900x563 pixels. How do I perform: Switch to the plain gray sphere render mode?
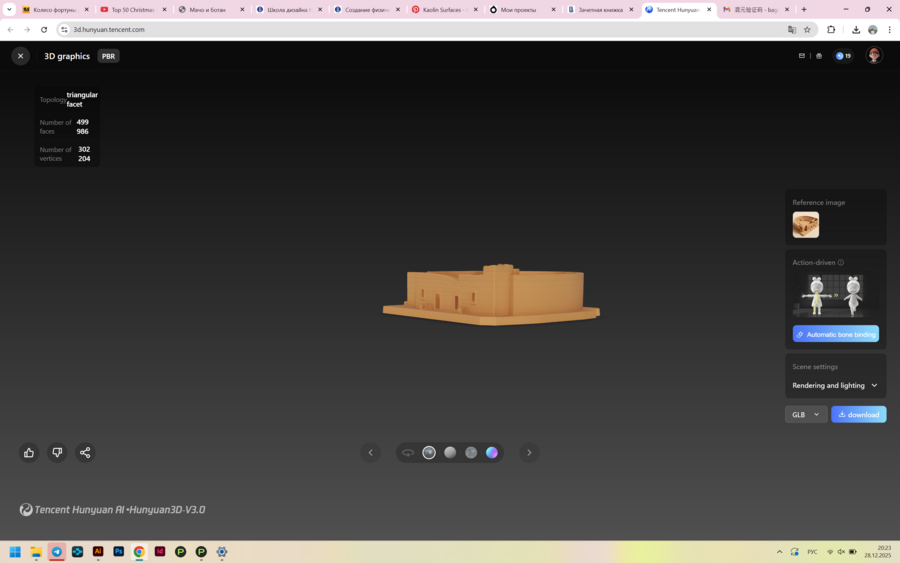(450, 453)
